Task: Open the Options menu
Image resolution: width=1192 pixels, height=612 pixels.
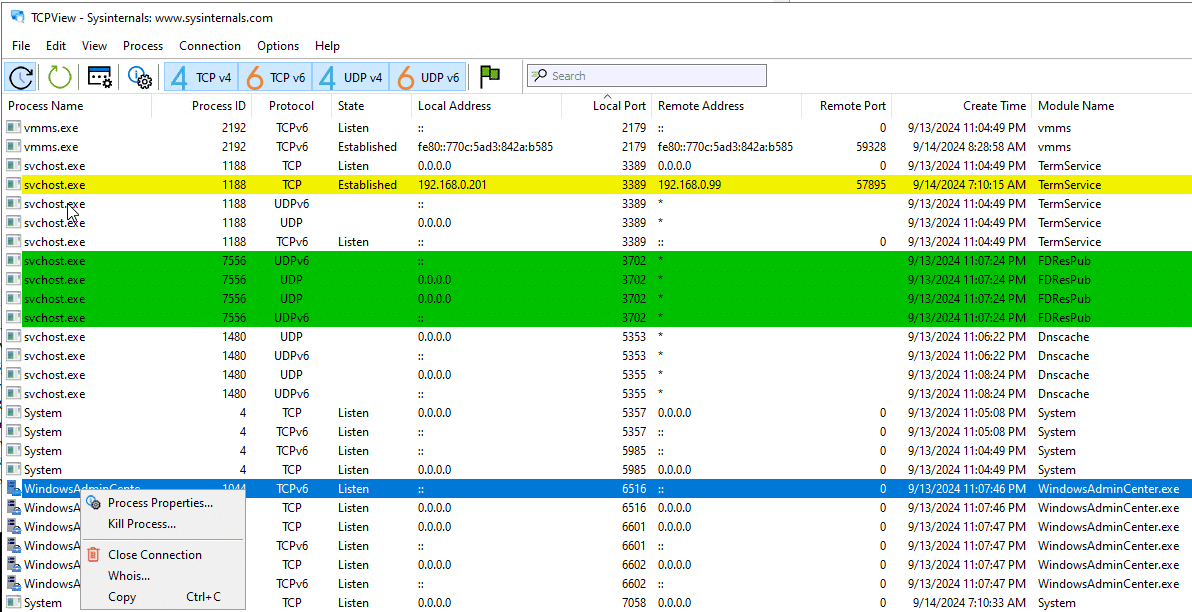Action: pyautogui.click(x=277, y=46)
